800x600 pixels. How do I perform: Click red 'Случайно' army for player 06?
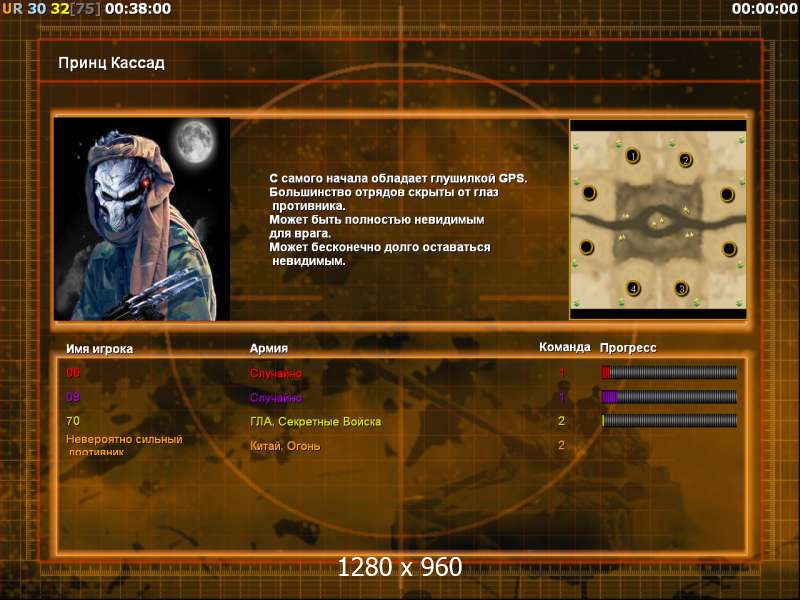[x=276, y=373]
